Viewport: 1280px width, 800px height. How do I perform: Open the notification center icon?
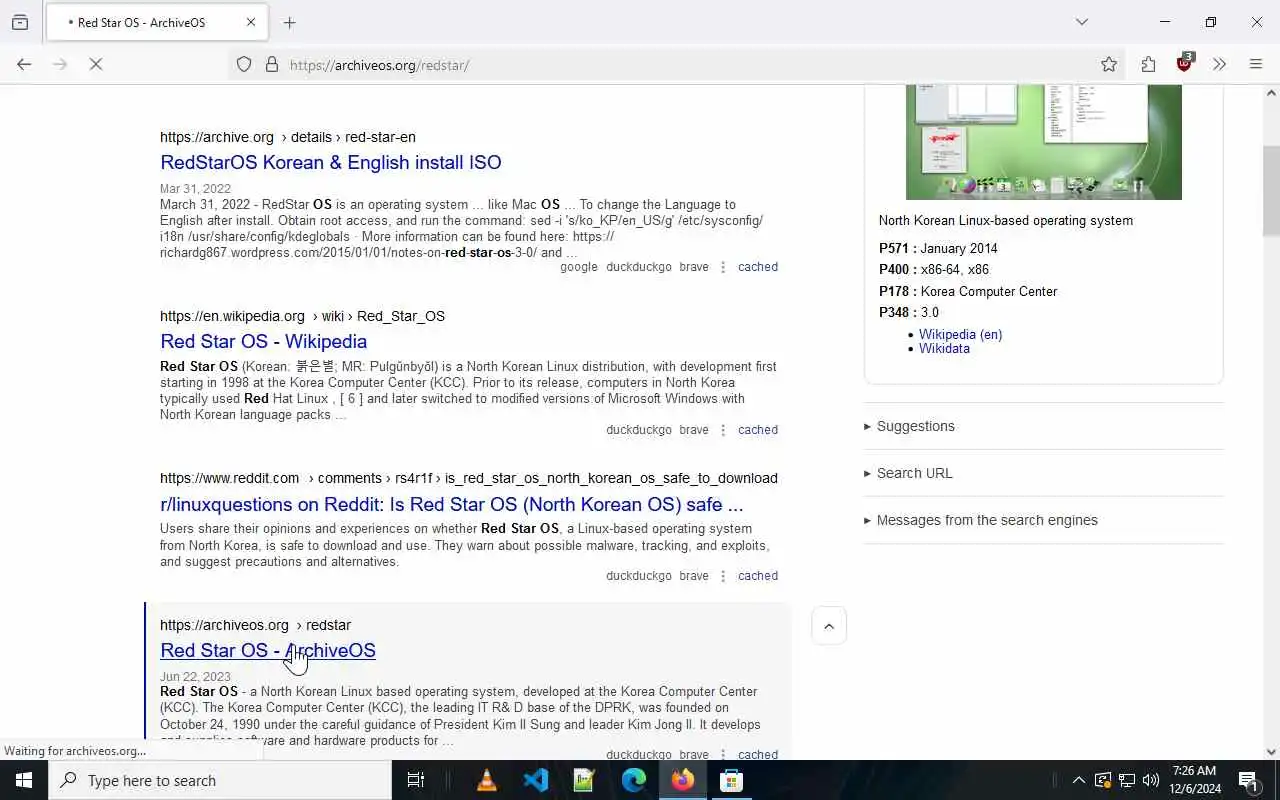[1248, 780]
